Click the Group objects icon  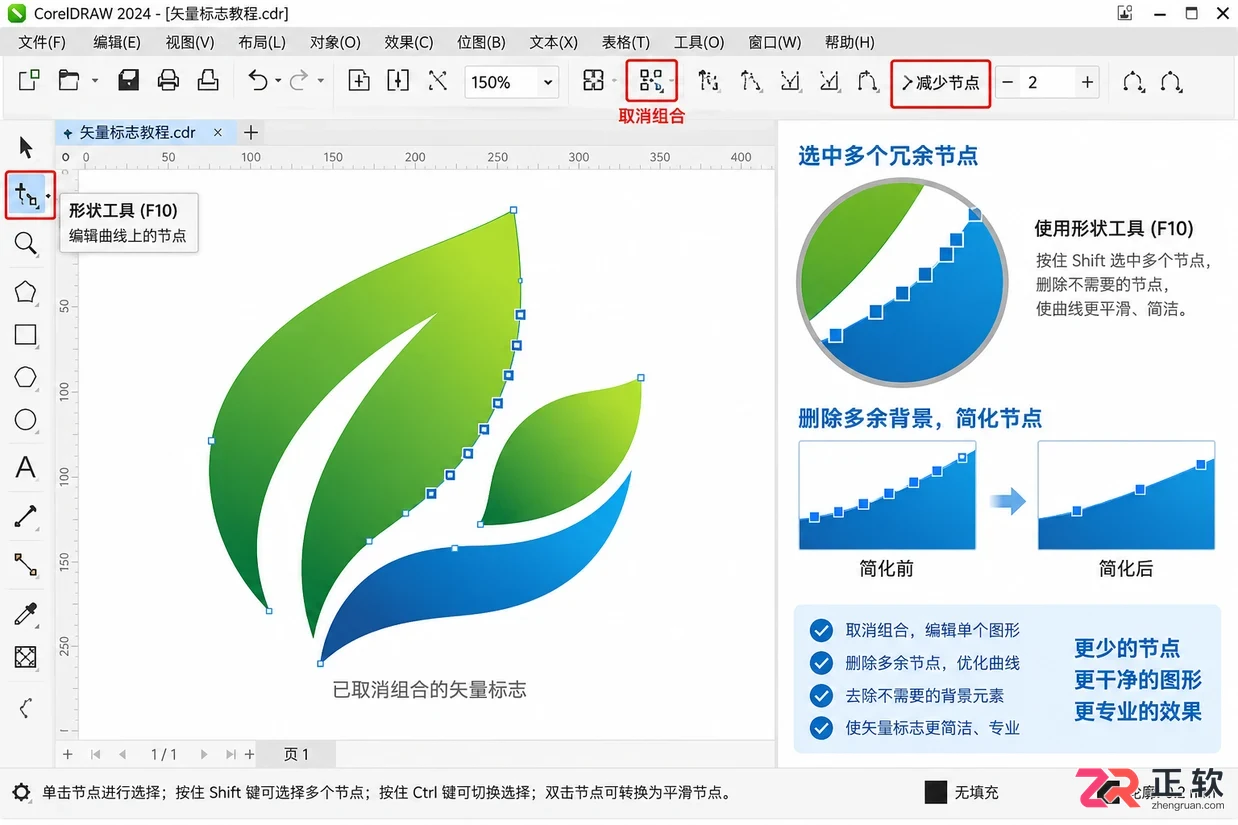(x=594, y=81)
